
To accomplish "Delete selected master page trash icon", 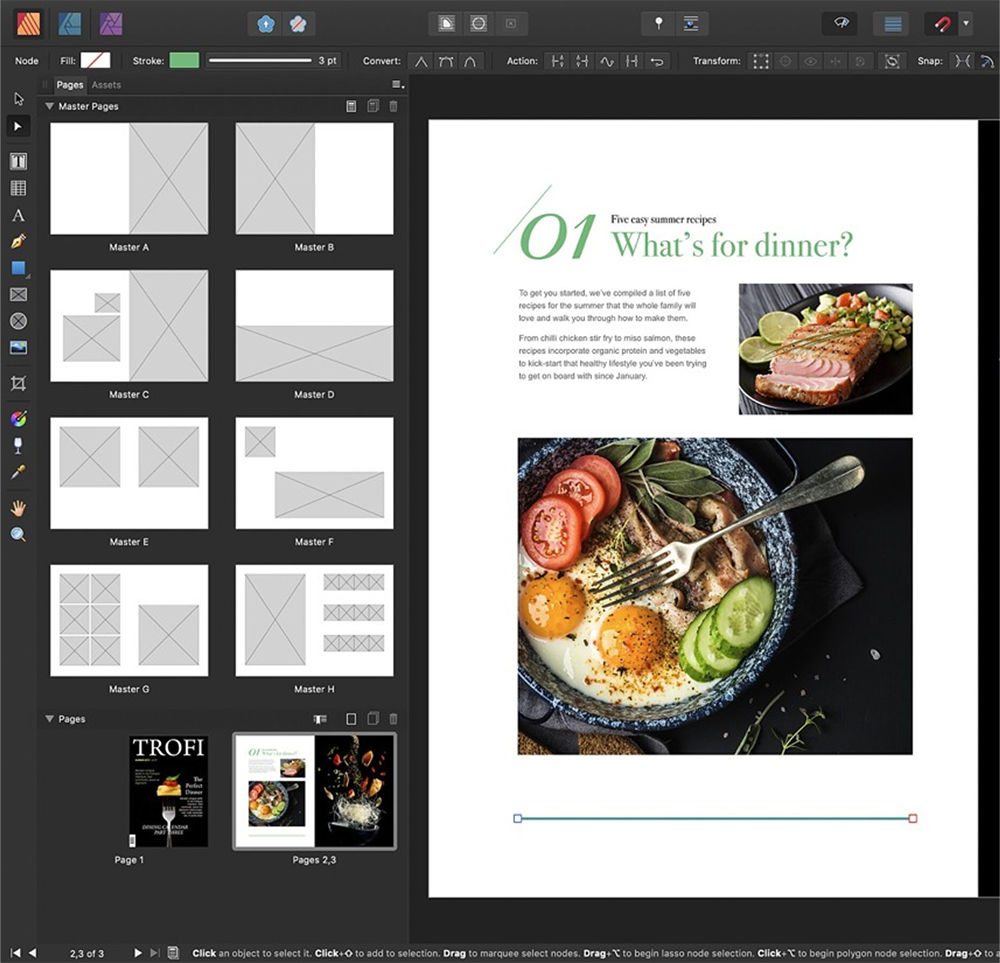I will point(393,107).
